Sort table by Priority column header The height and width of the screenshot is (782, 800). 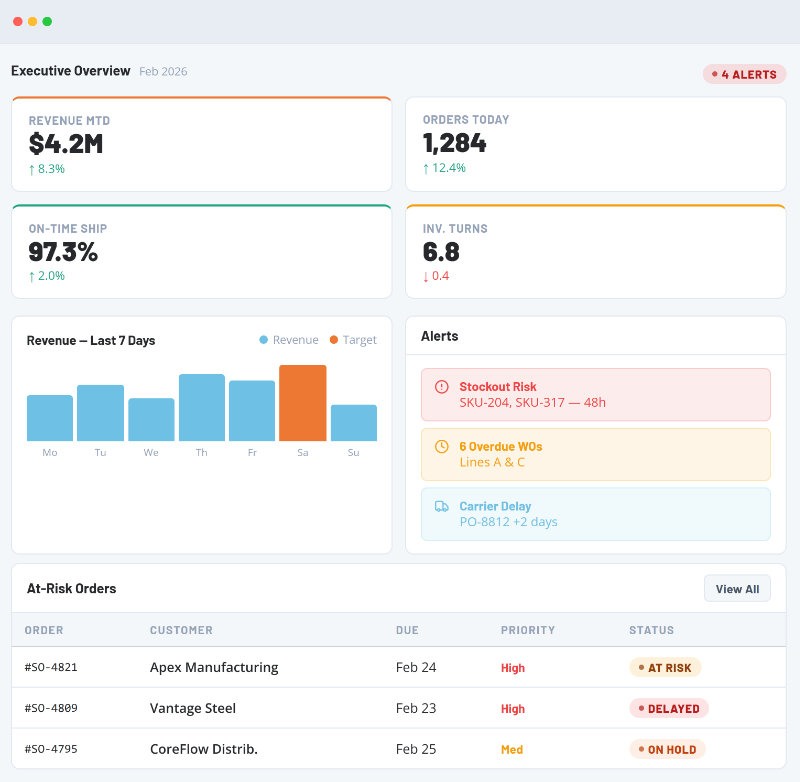pos(527,630)
